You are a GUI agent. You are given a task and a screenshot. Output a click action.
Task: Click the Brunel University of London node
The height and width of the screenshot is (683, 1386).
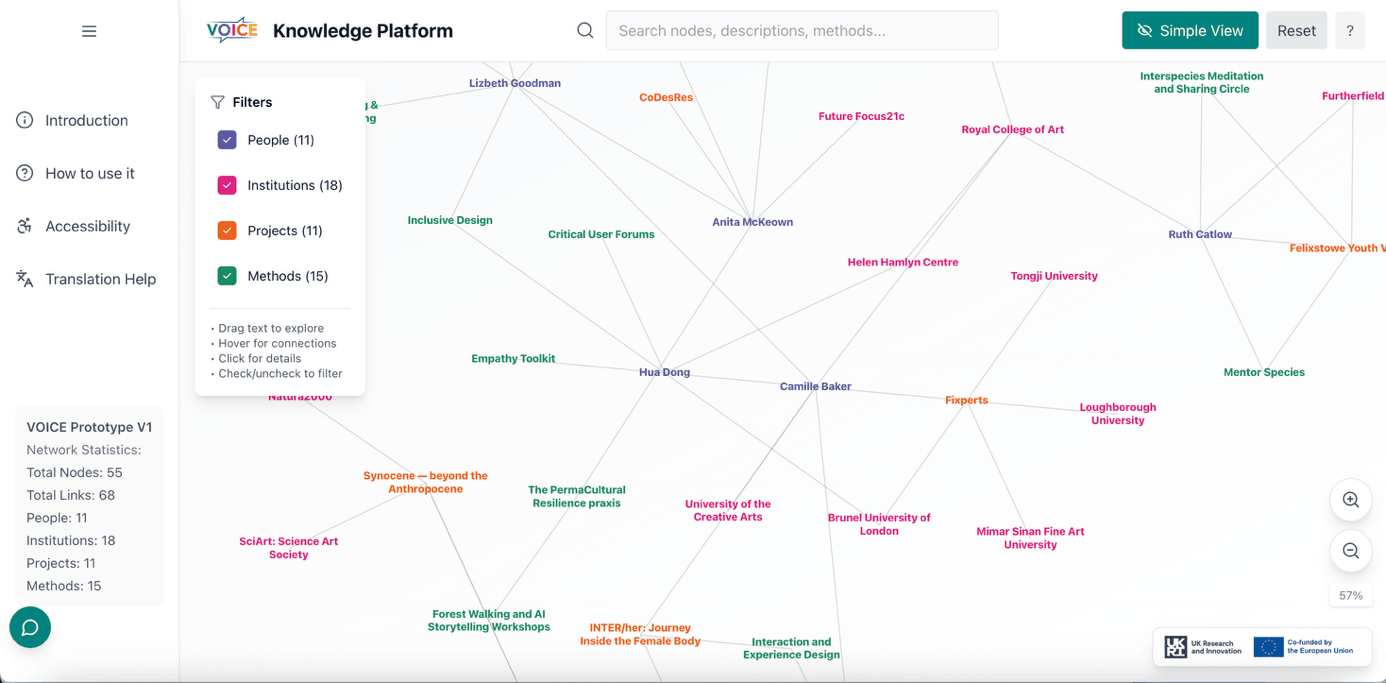[879, 524]
